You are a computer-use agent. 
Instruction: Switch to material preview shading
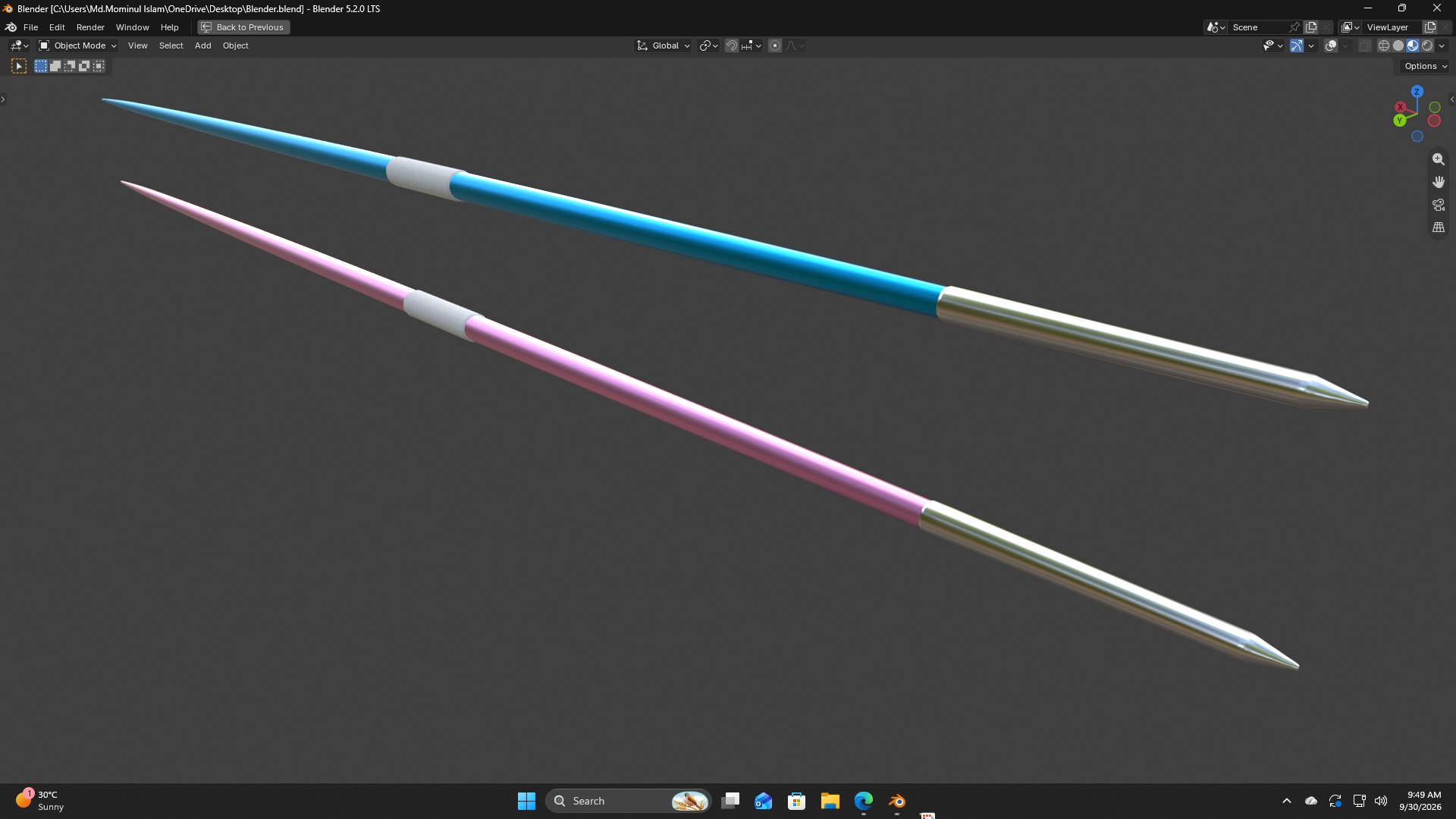coord(1413,45)
